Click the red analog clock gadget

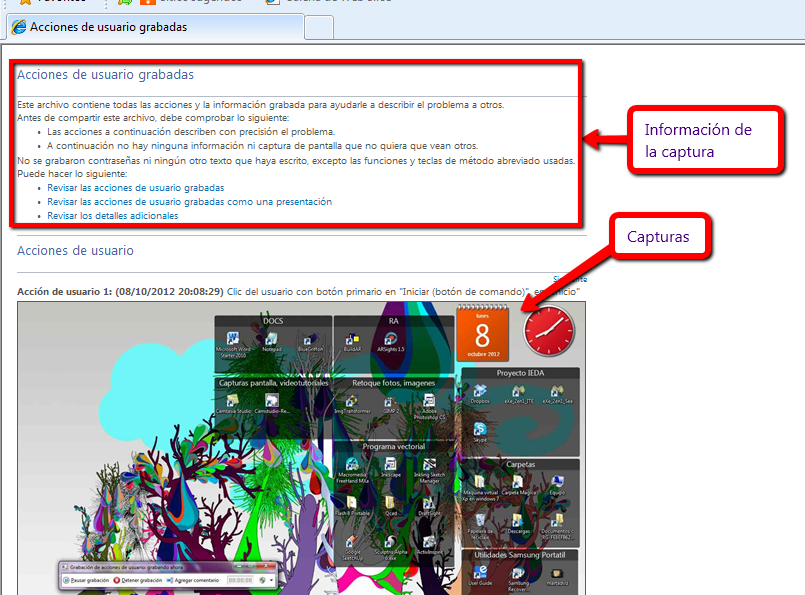pyautogui.click(x=549, y=331)
